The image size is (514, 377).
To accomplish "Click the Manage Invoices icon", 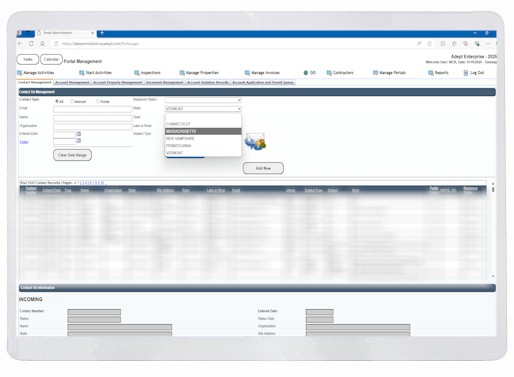I will [247, 73].
